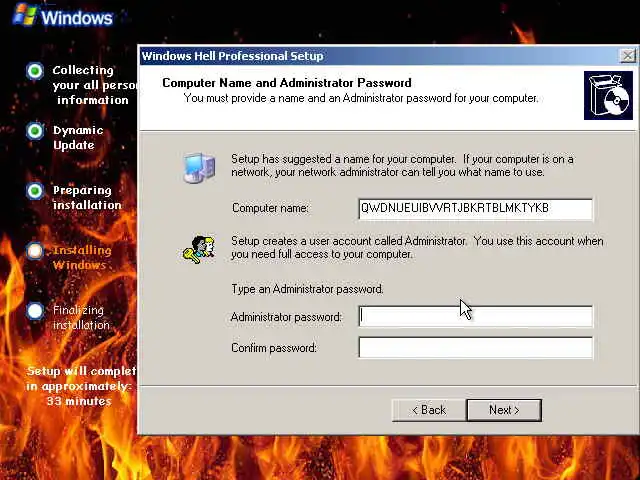Click 'Setup has suggested a name' description text
This screenshot has height=480, width=640.
click(402, 165)
